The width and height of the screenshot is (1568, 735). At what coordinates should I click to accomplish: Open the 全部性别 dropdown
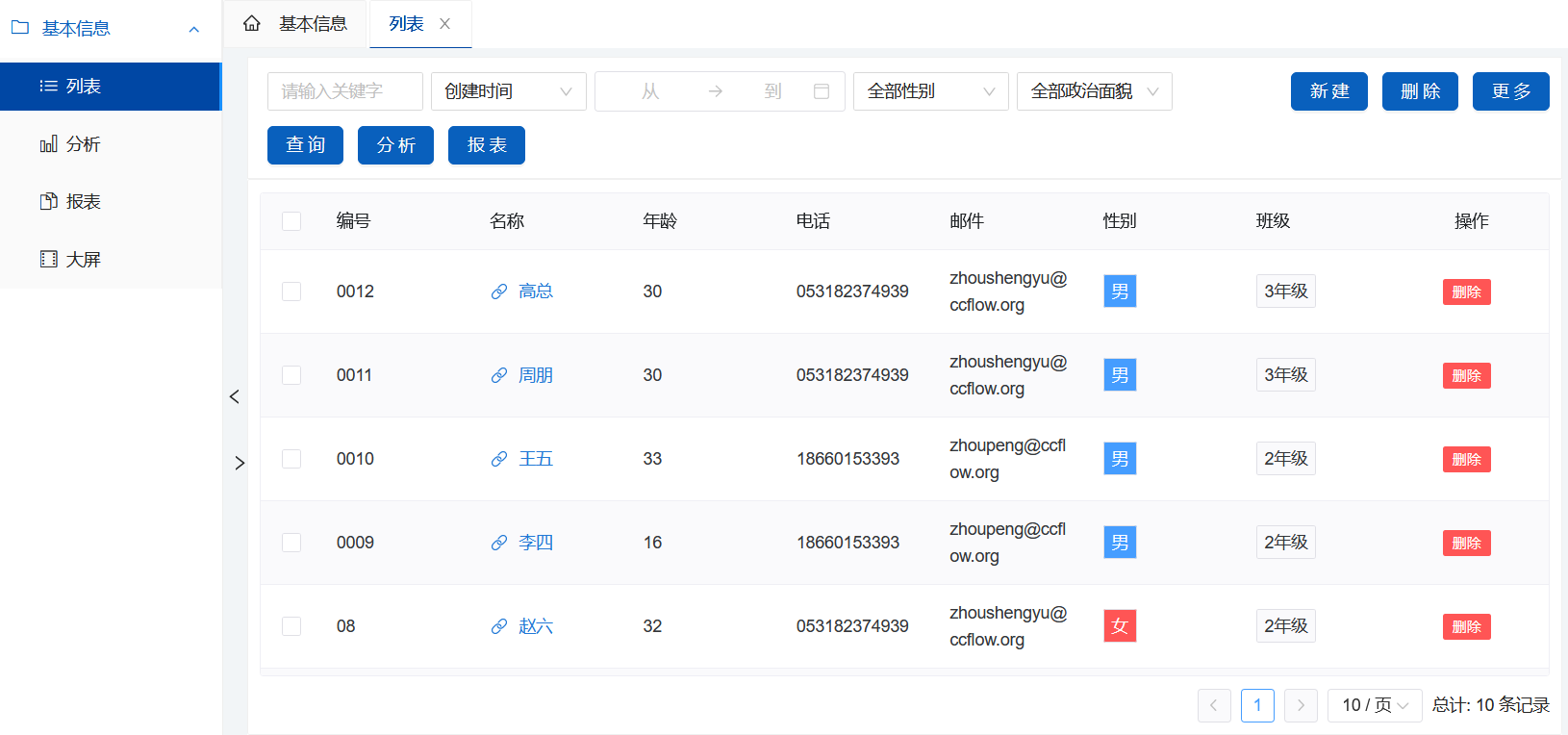931,91
